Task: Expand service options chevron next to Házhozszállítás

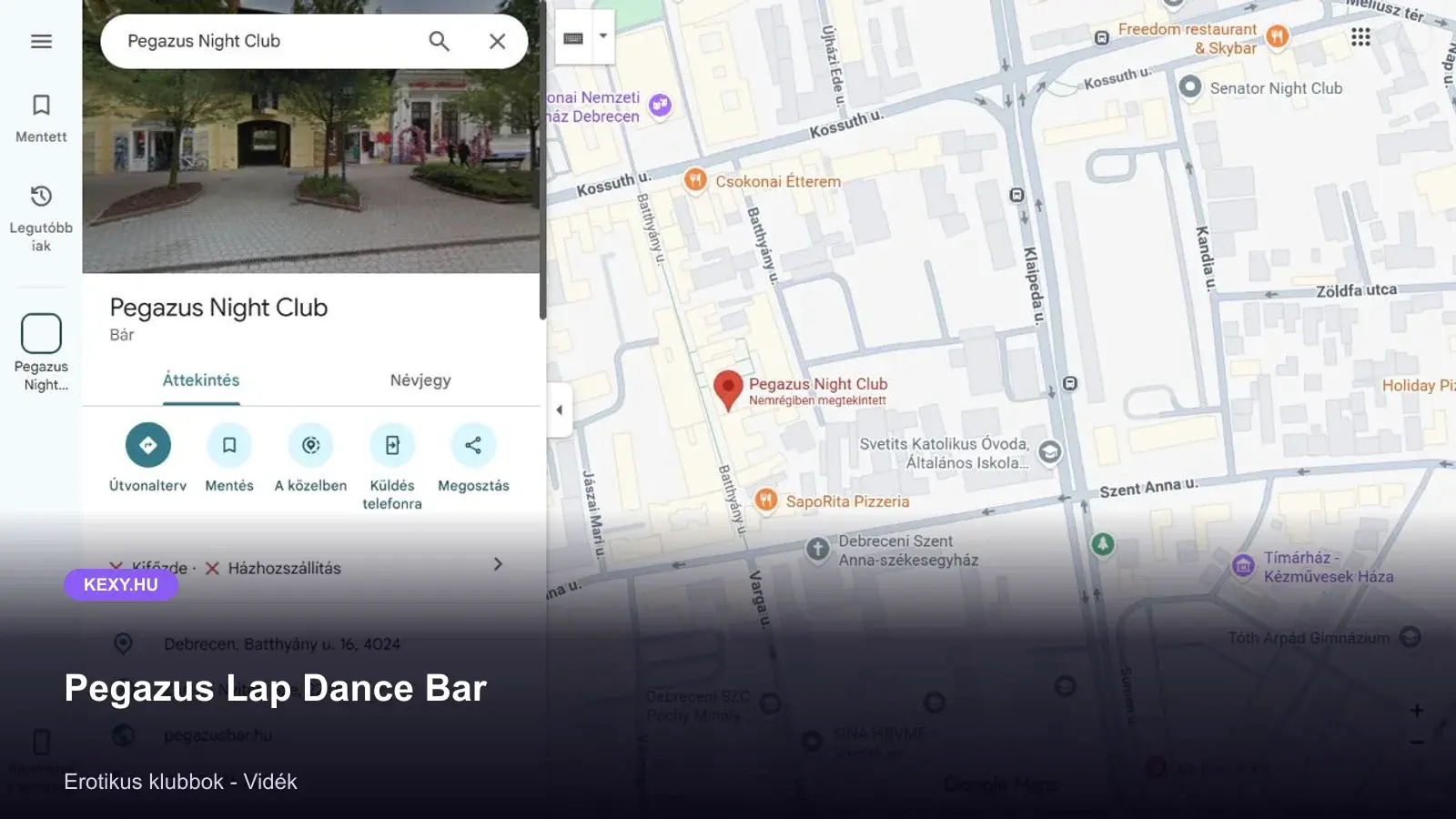Action: 498,564
